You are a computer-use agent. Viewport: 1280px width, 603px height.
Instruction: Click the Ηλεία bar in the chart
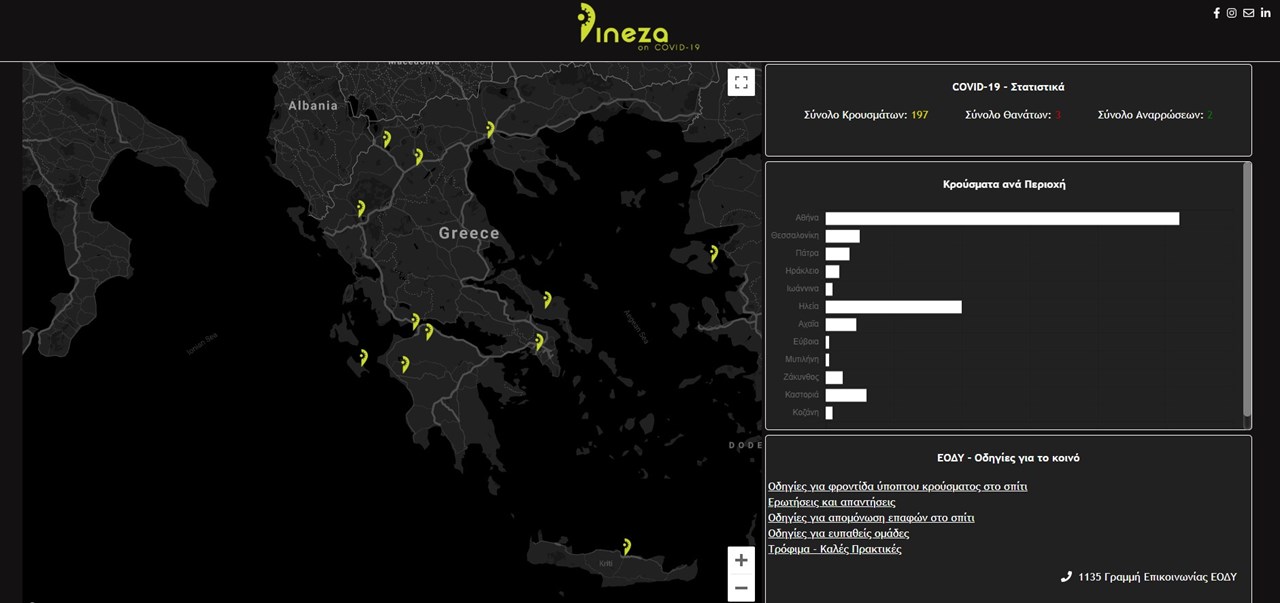click(x=893, y=307)
